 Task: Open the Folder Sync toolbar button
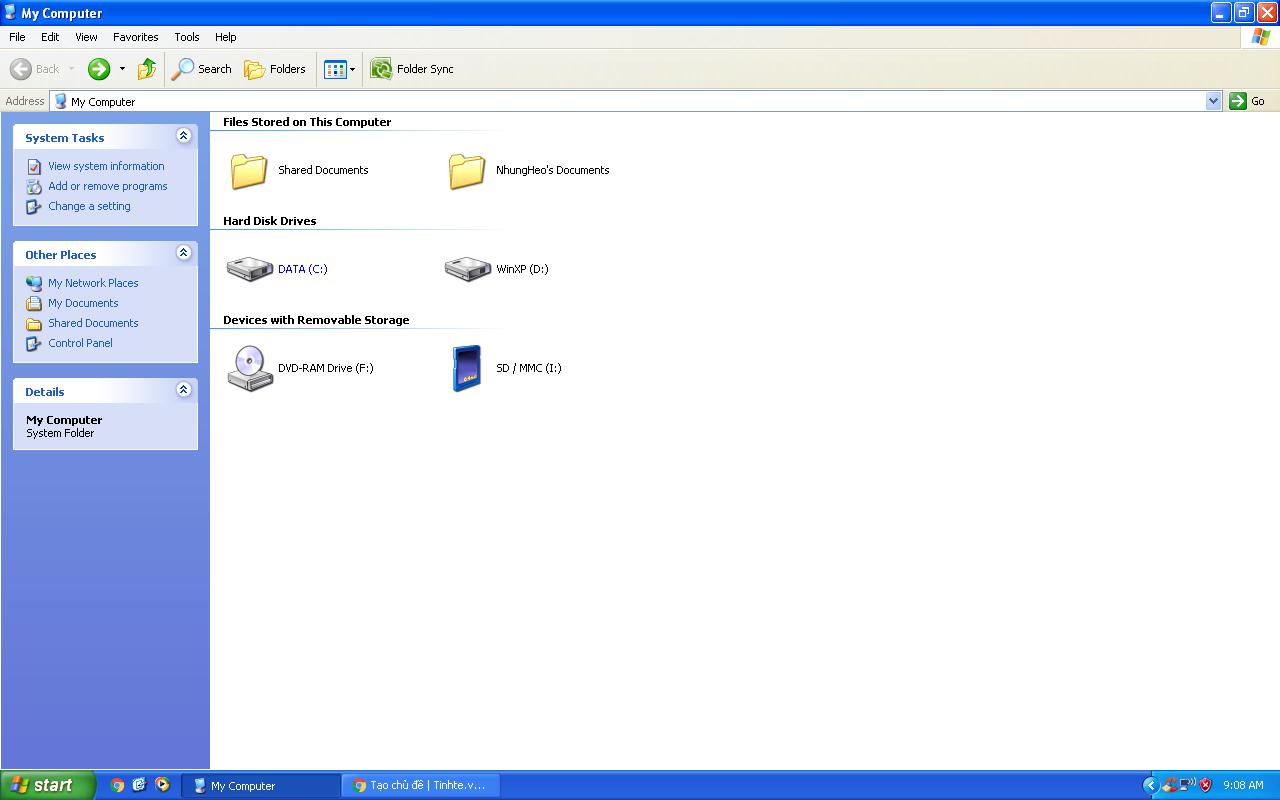412,69
